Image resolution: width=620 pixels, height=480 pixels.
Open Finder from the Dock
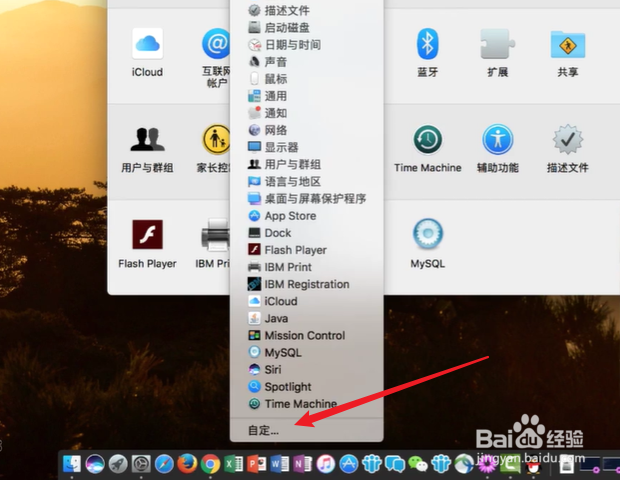(72, 464)
